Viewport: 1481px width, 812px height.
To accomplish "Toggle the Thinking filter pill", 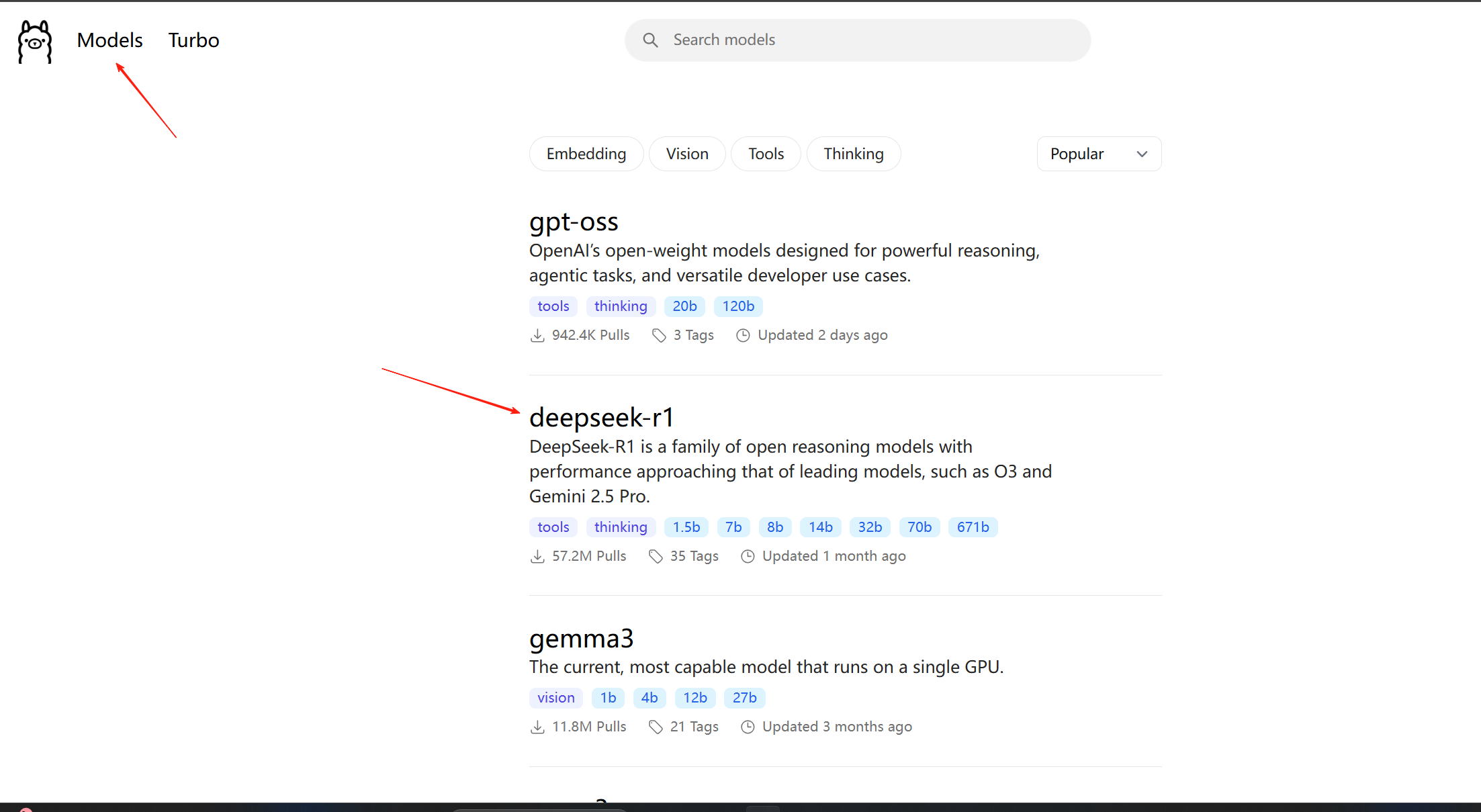I will [853, 154].
